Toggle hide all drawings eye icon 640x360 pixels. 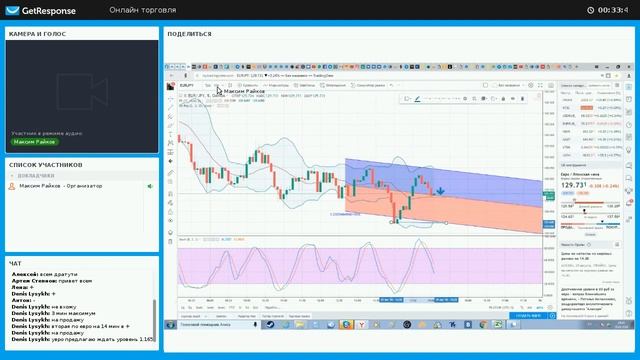(171, 221)
